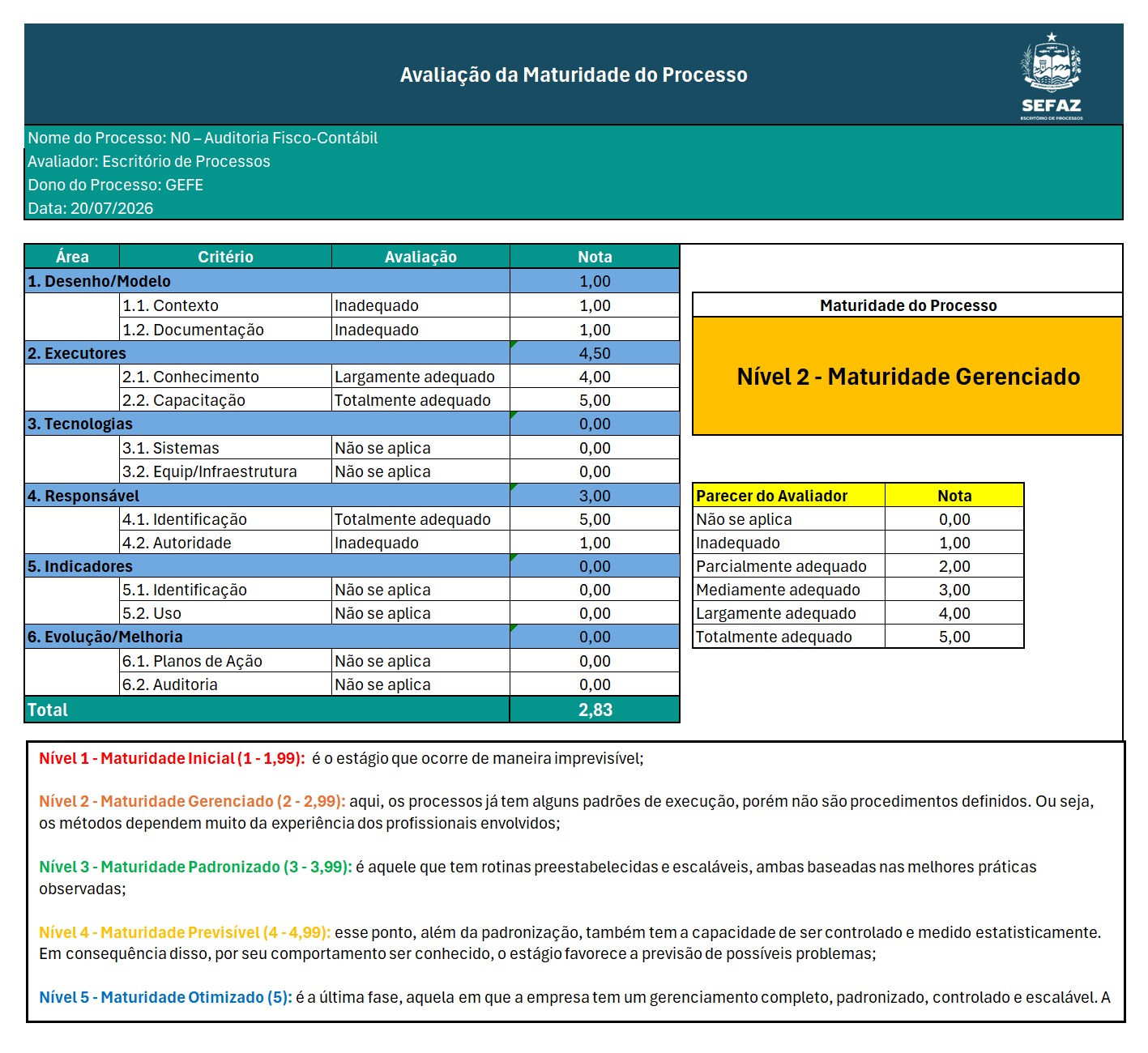Click the Critério column header
This screenshot has width=1148, height=1053.
click(225, 257)
